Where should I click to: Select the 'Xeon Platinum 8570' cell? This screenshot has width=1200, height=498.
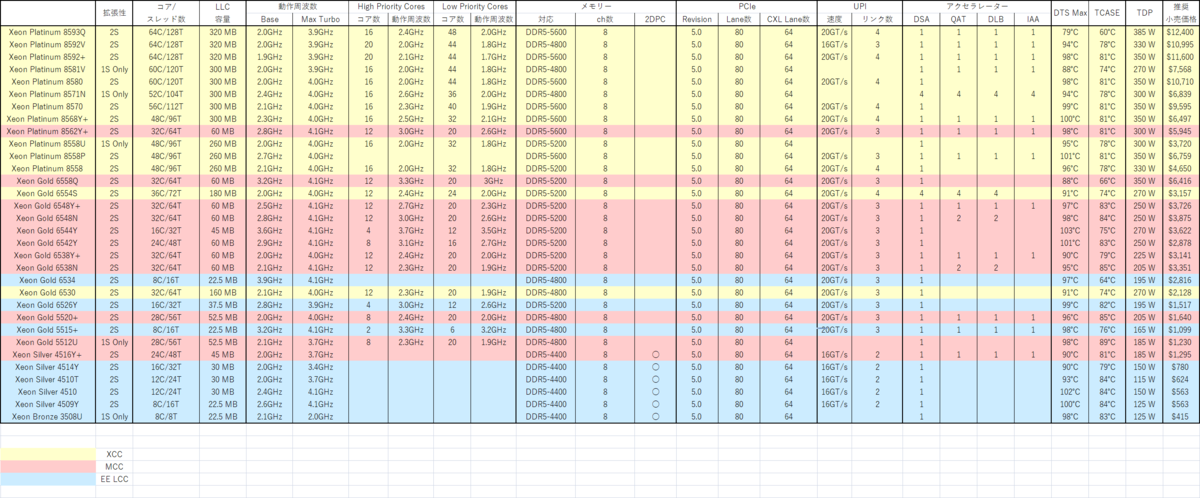tap(47, 105)
